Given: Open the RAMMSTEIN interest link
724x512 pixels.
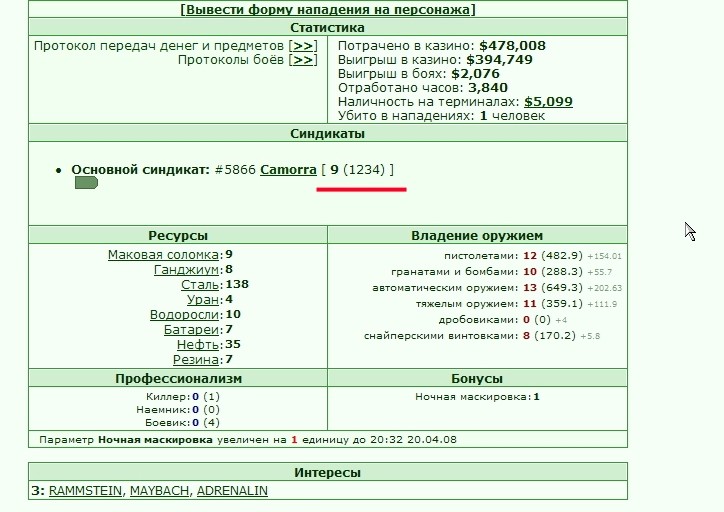Looking at the screenshot, I should click(85, 490).
